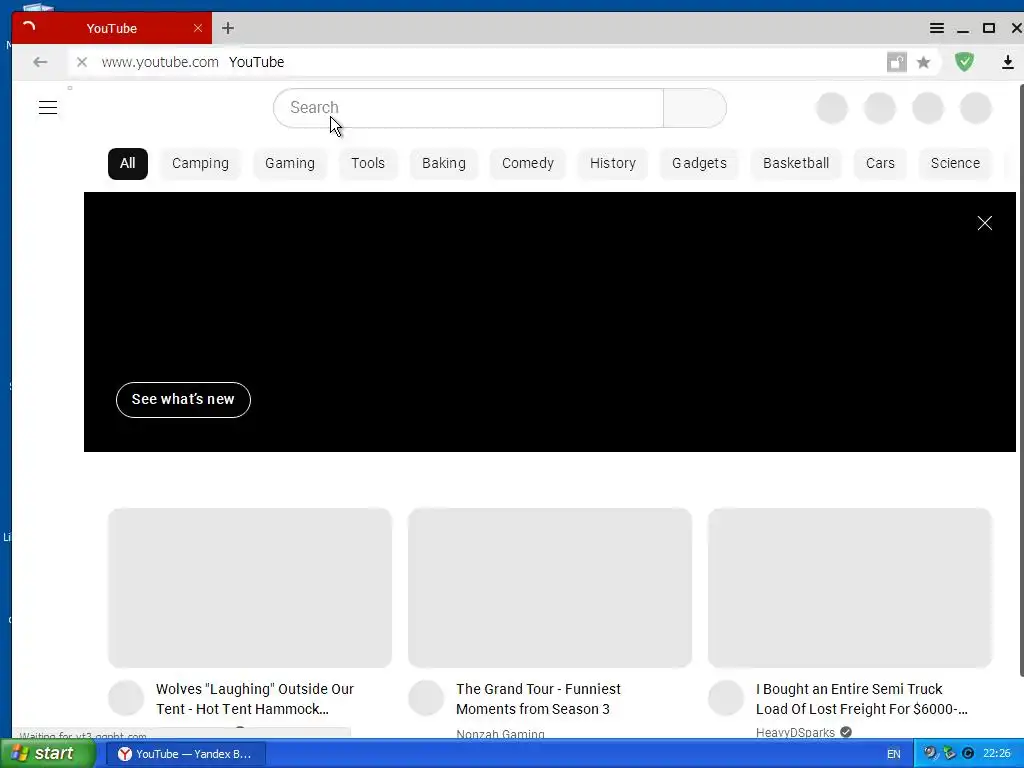Click the rightmost account avatar placeholder in header

[976, 108]
